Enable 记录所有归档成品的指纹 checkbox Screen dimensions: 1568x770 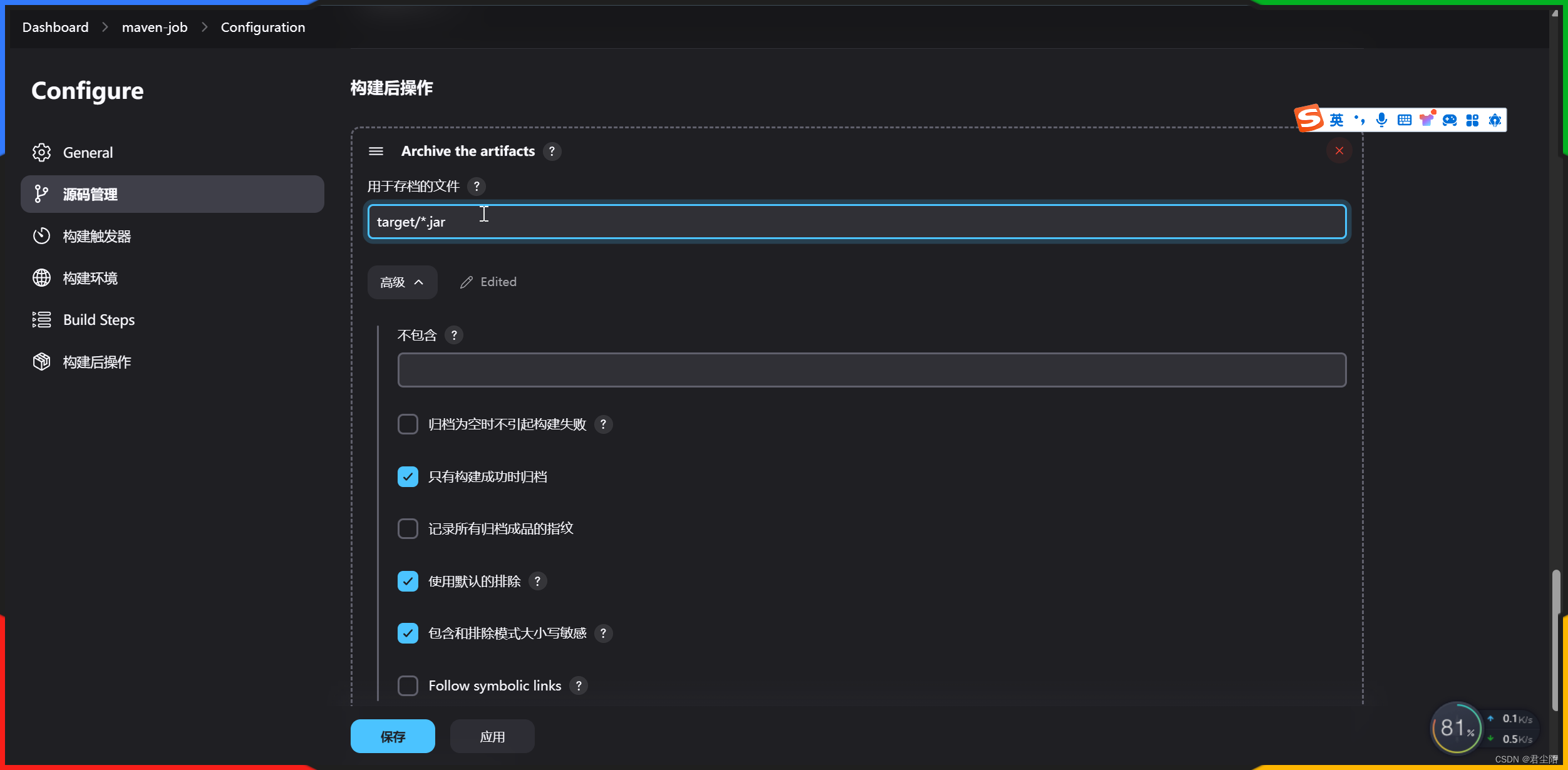click(x=408, y=528)
